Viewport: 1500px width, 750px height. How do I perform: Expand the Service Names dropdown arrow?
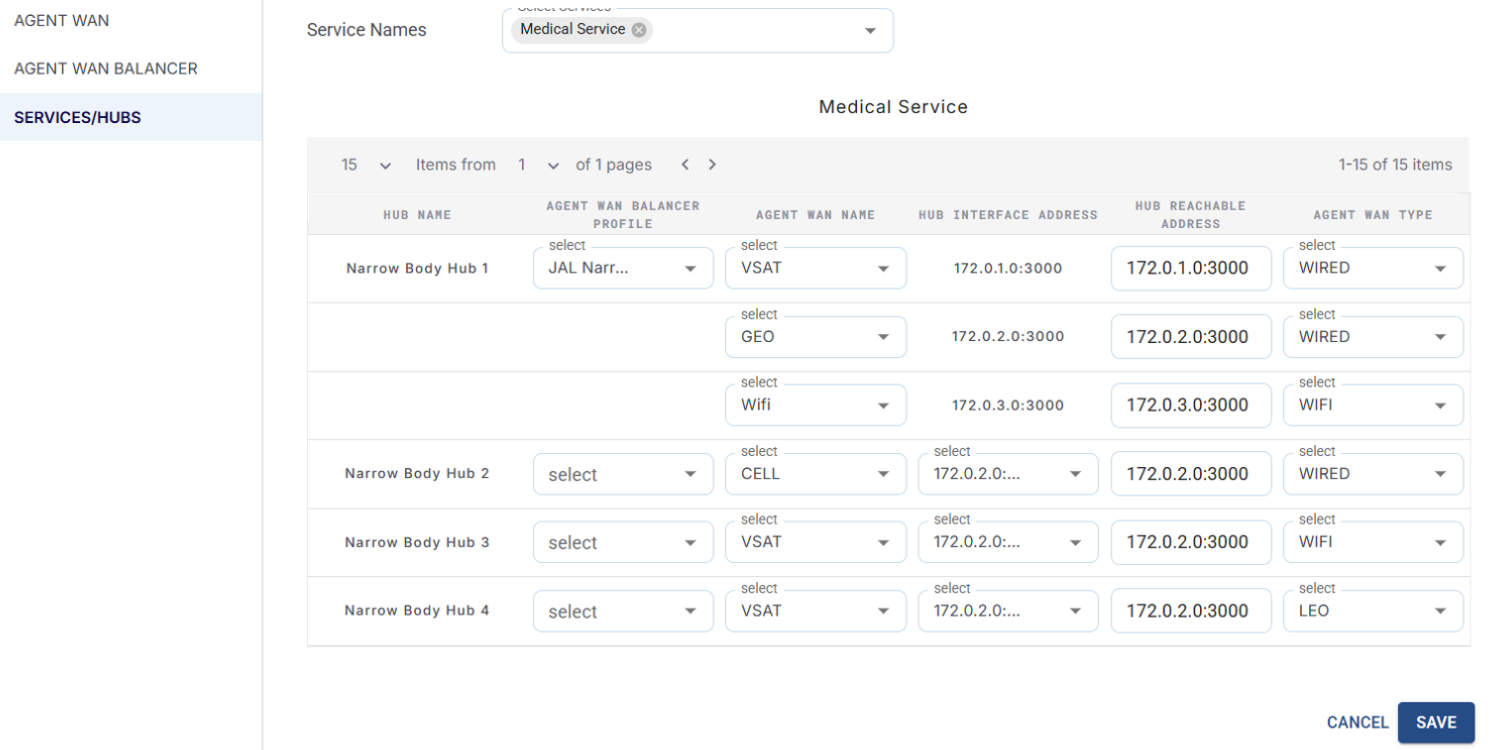[x=870, y=31]
